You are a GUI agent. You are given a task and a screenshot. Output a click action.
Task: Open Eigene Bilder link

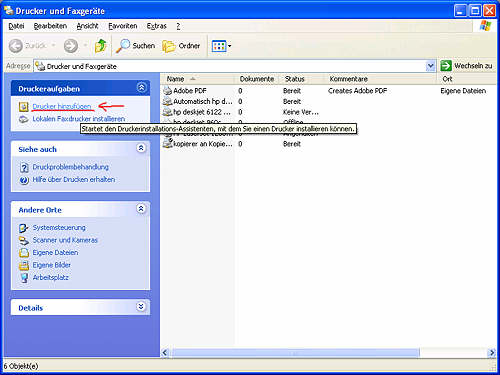[x=52, y=265]
